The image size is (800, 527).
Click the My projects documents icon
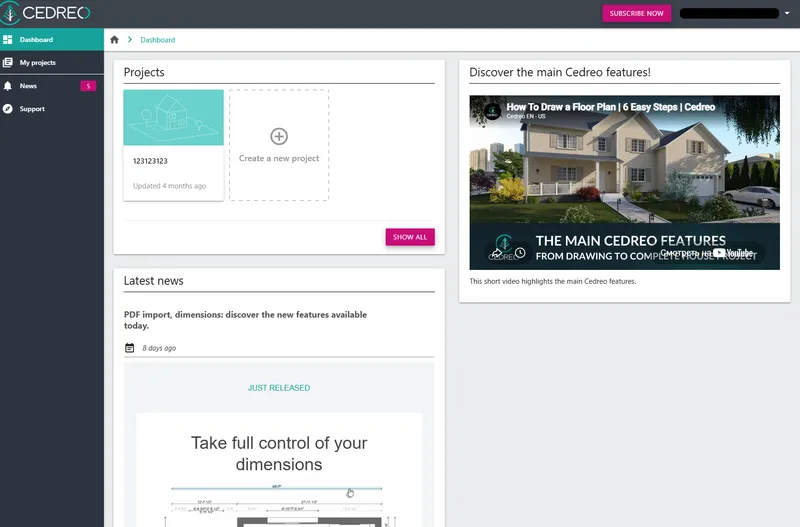(8, 62)
